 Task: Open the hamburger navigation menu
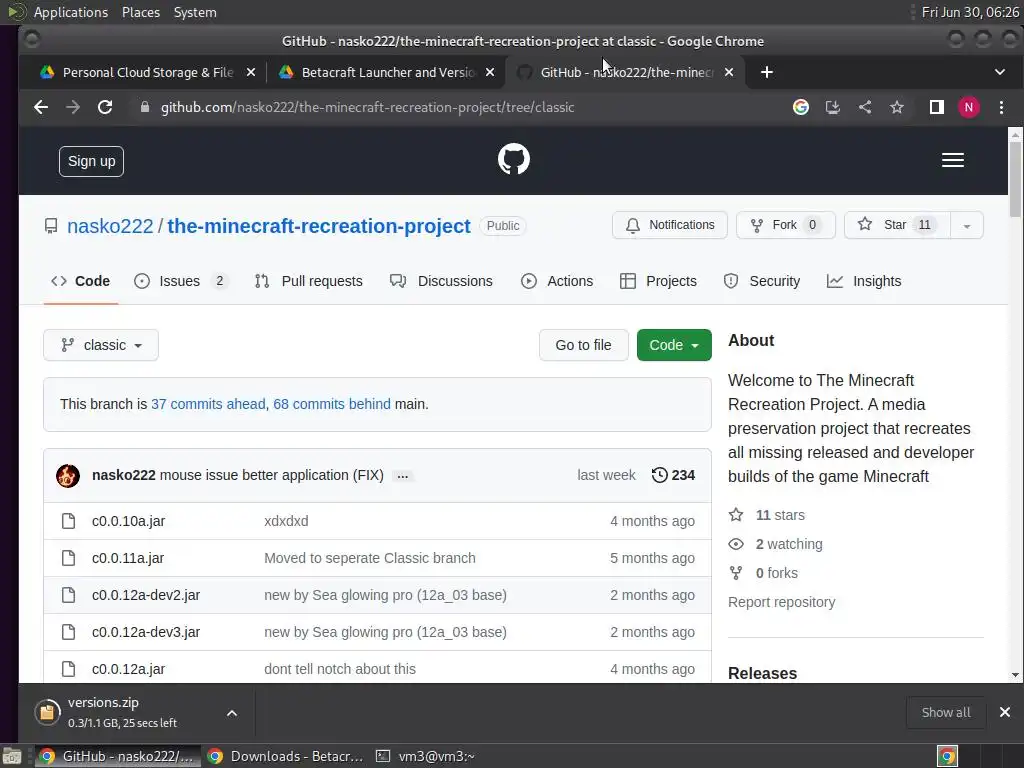click(953, 160)
